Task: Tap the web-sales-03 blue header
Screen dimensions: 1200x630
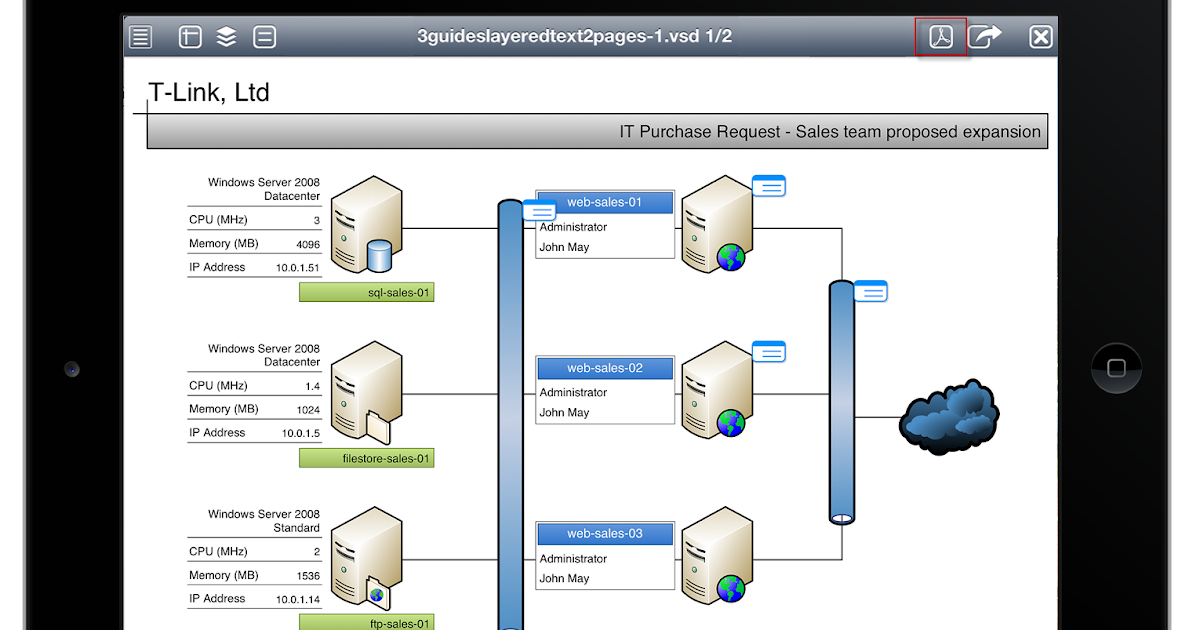Action: [x=605, y=534]
